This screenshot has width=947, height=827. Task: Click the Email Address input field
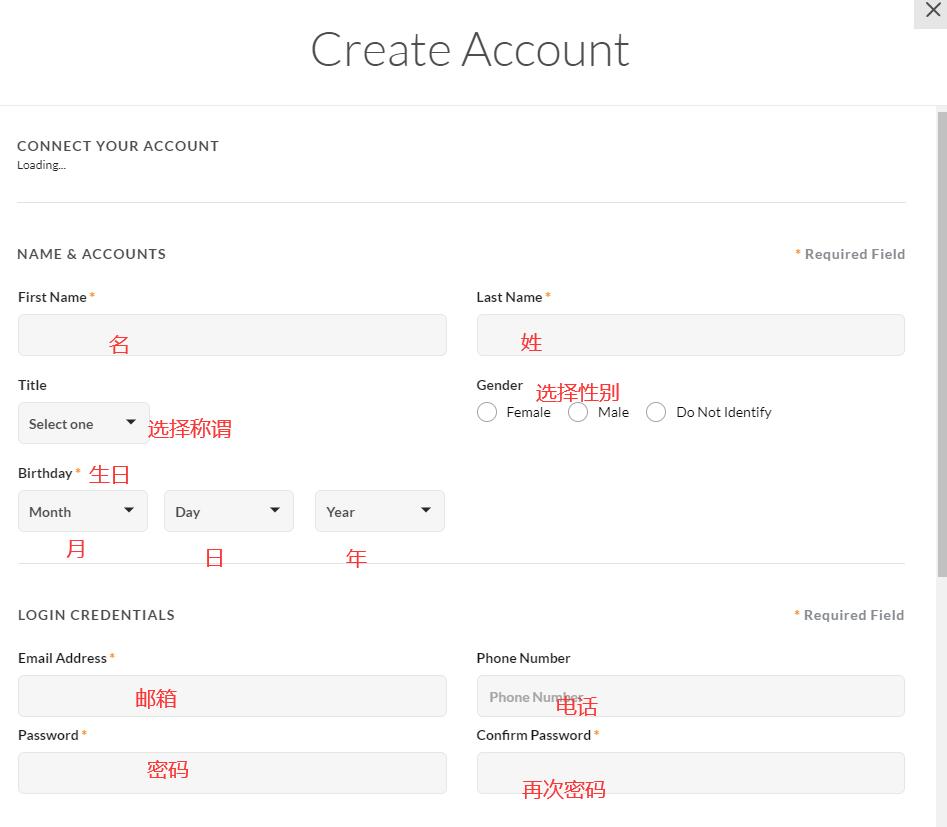(x=232, y=696)
